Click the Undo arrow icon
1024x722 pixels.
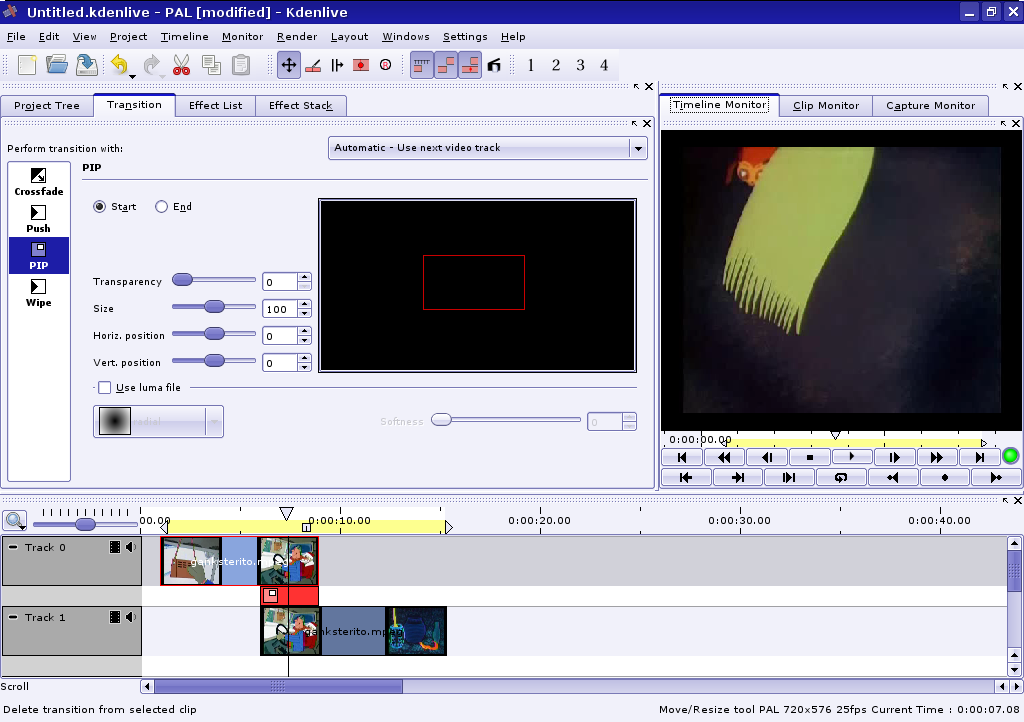click(x=119, y=65)
